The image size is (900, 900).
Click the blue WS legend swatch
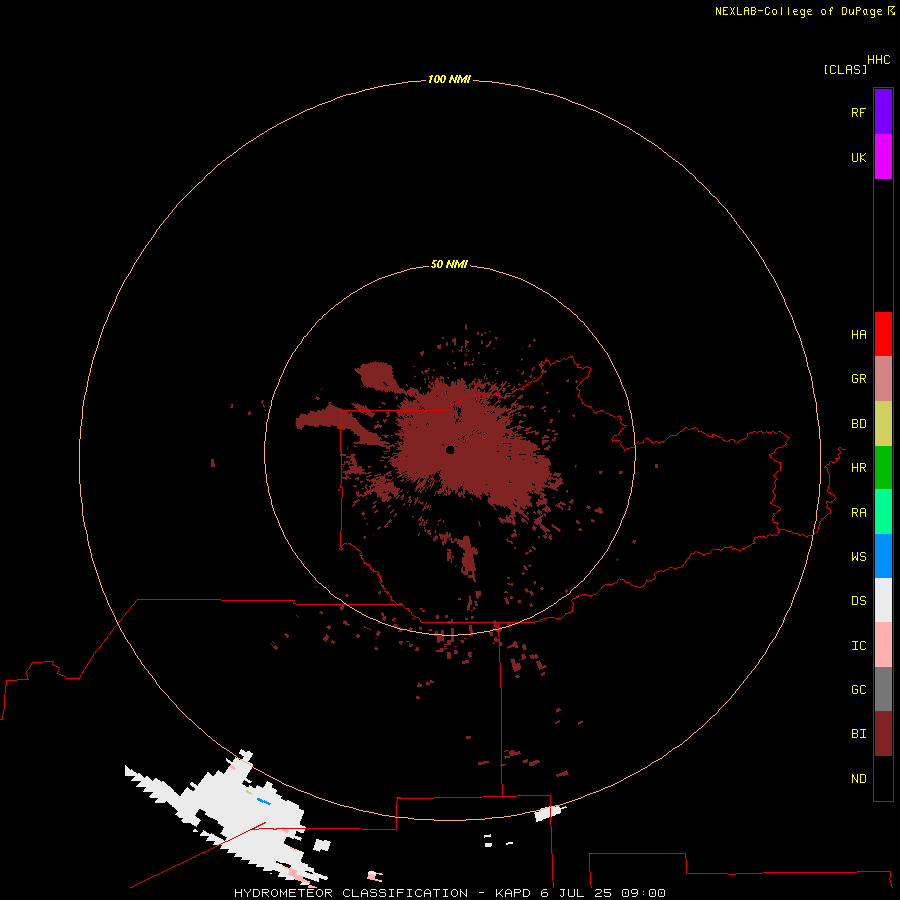click(883, 556)
